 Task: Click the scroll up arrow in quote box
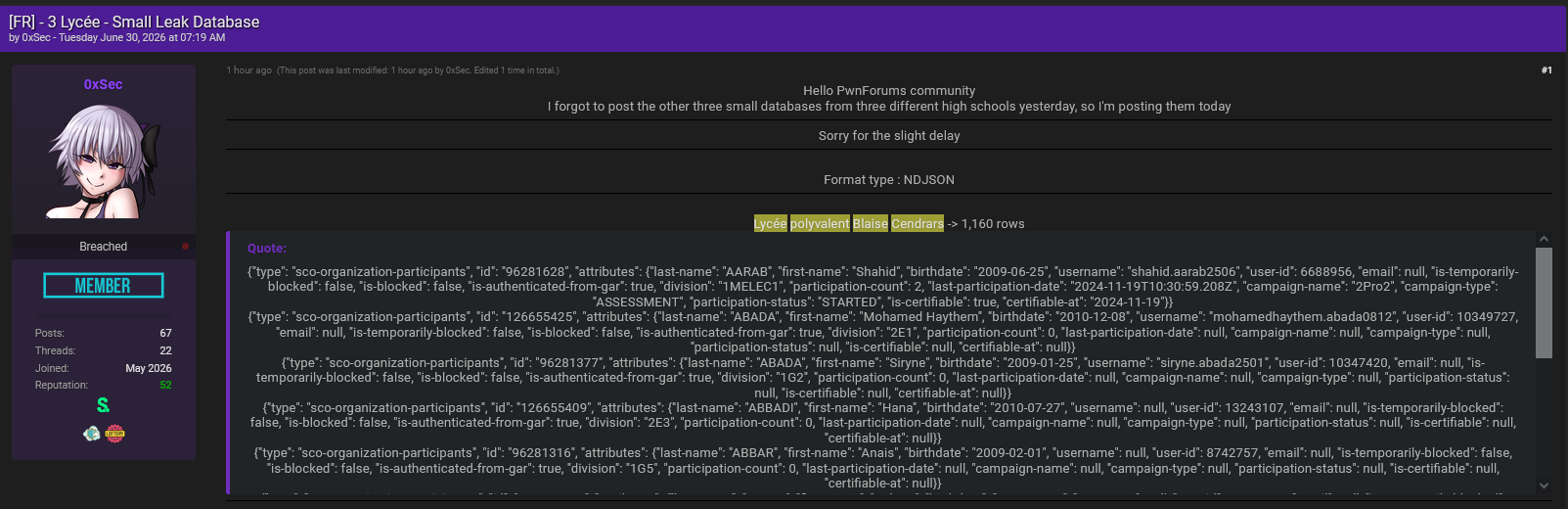click(1544, 239)
